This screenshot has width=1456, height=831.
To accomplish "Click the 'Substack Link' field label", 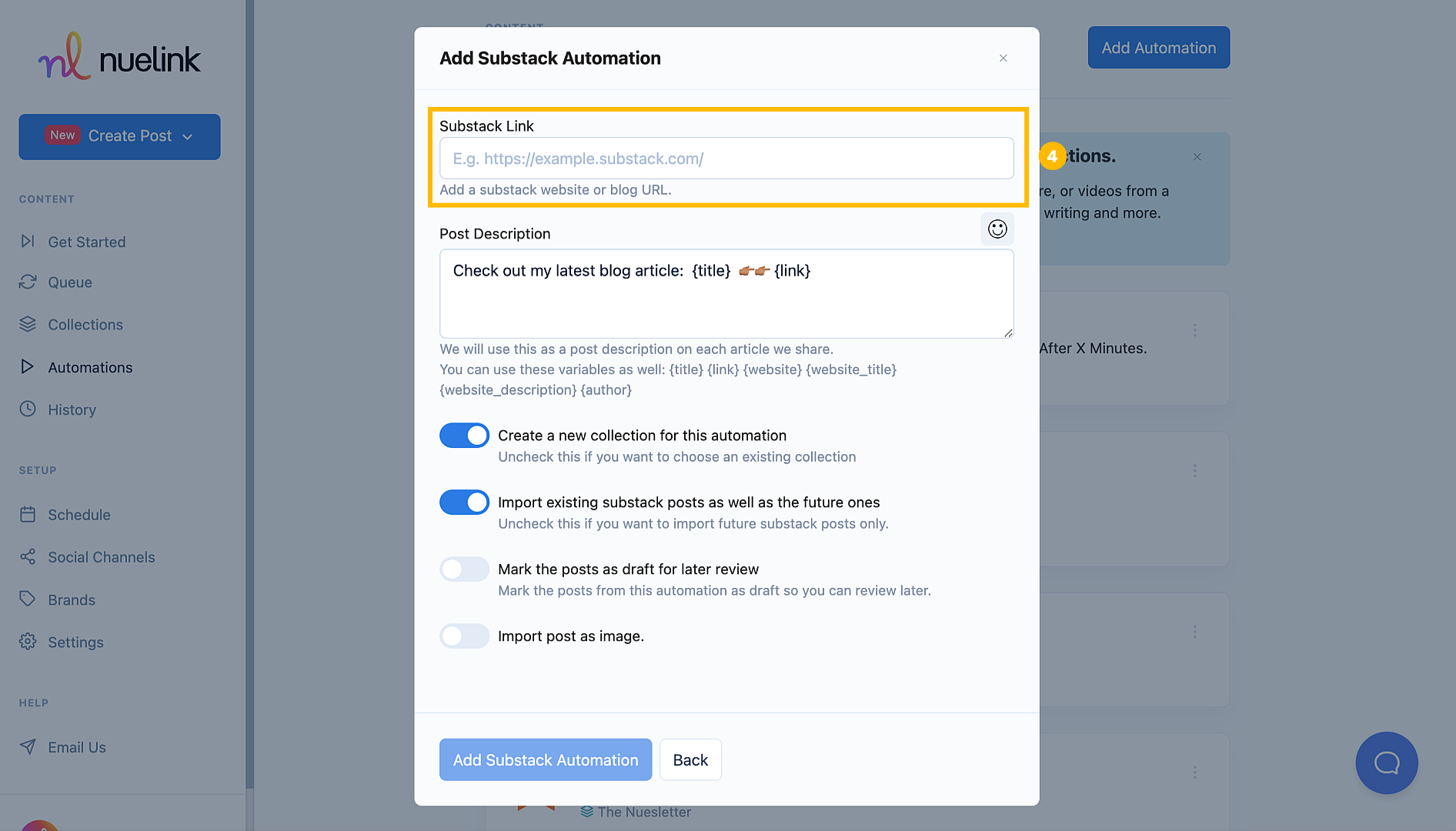I will [486, 126].
